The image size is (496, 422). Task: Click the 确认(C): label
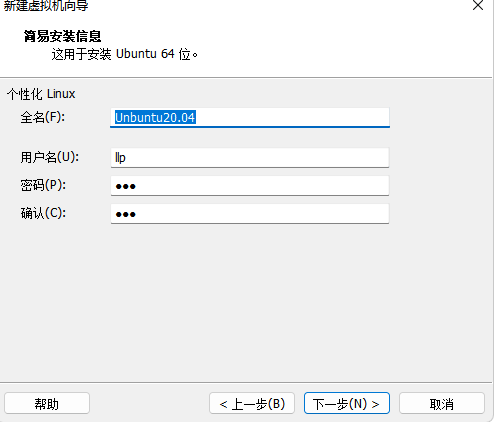tap(43, 213)
